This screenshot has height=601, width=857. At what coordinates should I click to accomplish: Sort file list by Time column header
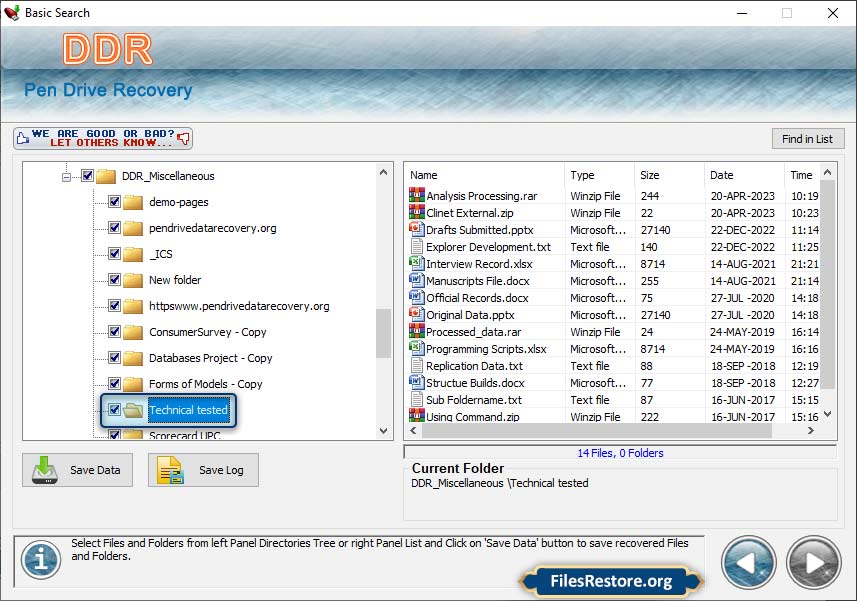click(802, 175)
